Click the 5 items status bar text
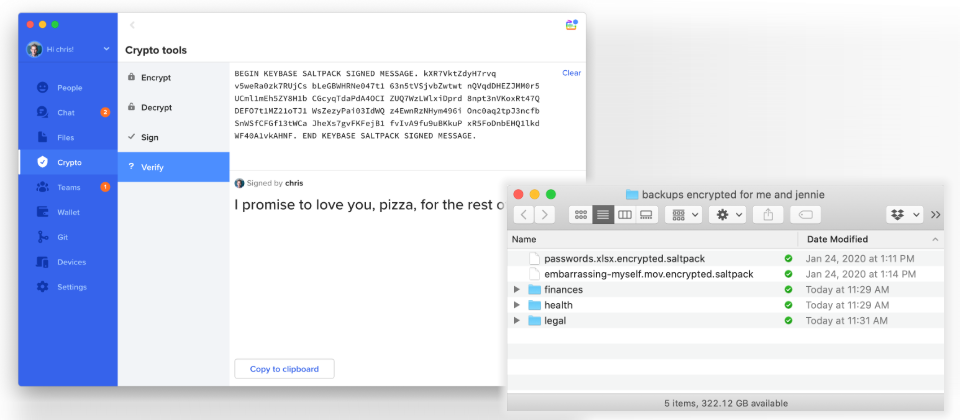This screenshot has height=420, width=960. 726,403
